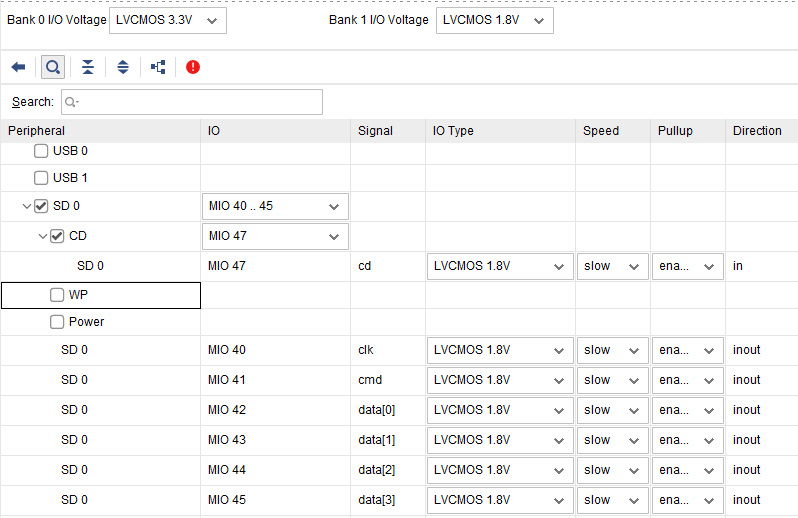Viewport: 798px width, 518px height.
Task: Click the IO column header
Action: (x=275, y=131)
